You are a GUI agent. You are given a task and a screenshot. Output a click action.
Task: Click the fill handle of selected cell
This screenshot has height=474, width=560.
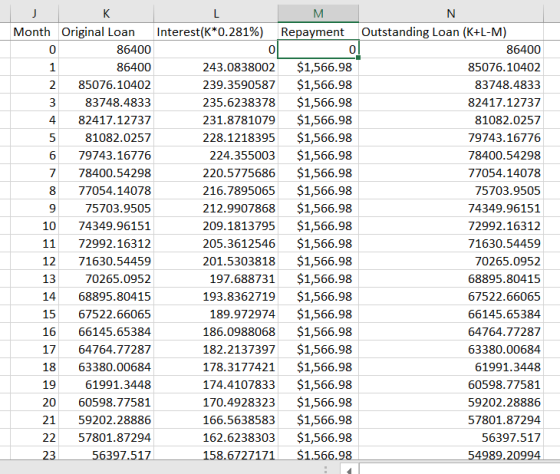[x=358, y=58]
